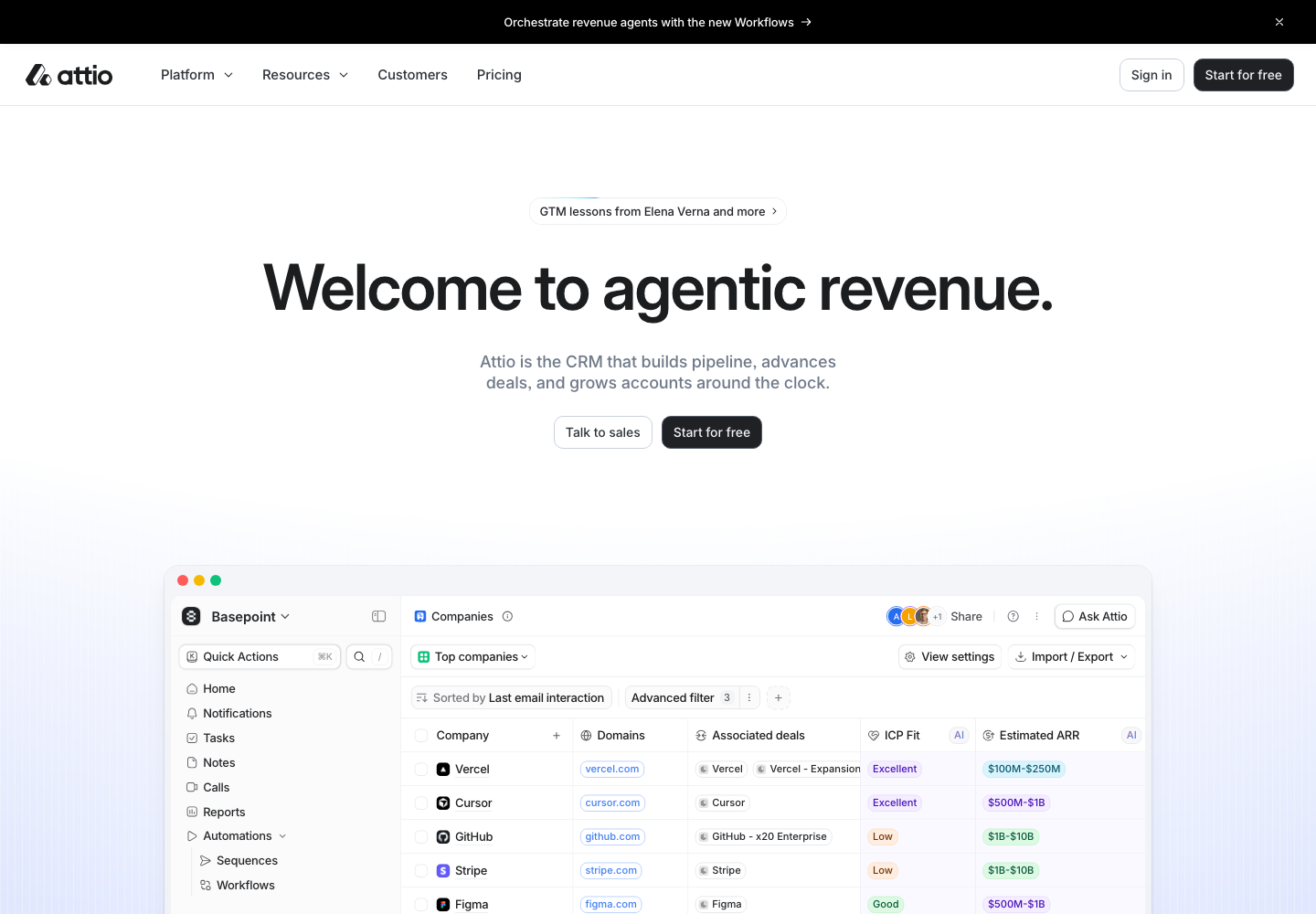Collapse the sidebar with the panel icon
This screenshot has height=914, width=1316.
pos(379,616)
